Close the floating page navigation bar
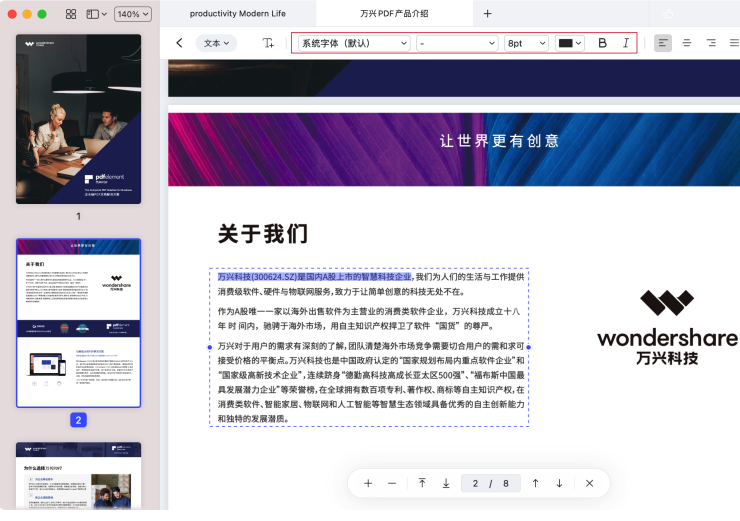 coord(589,483)
